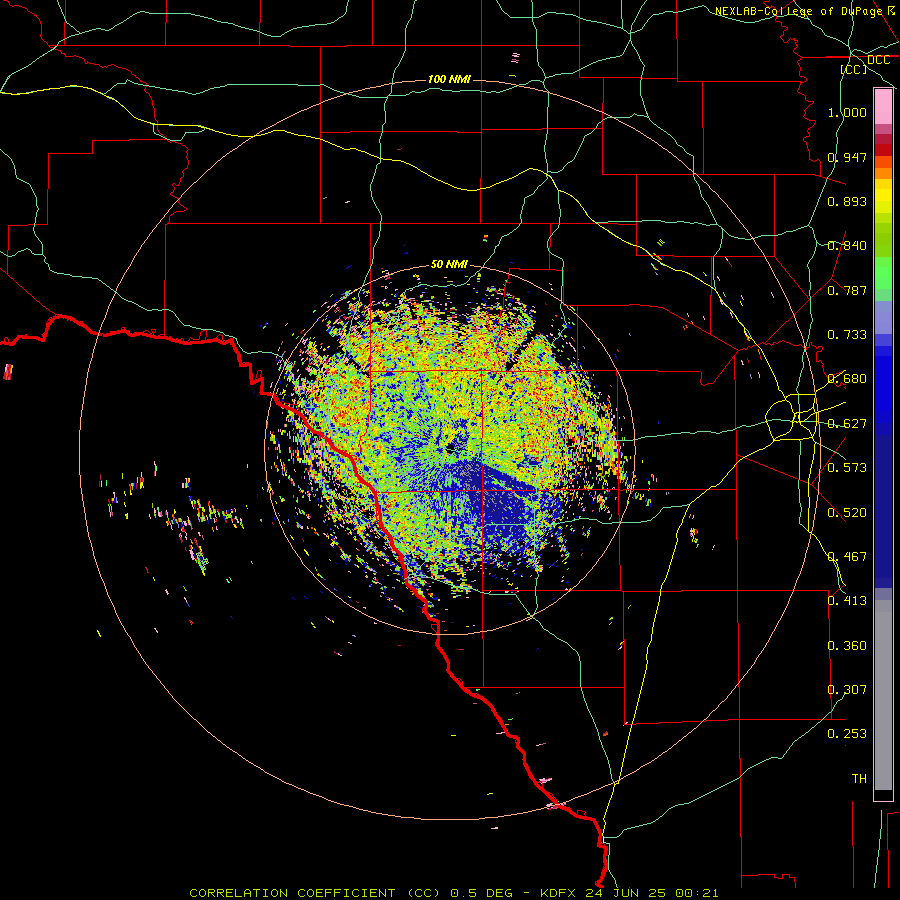Click the KDFX radar site identifier
The width and height of the screenshot is (900, 900).
click(557, 893)
